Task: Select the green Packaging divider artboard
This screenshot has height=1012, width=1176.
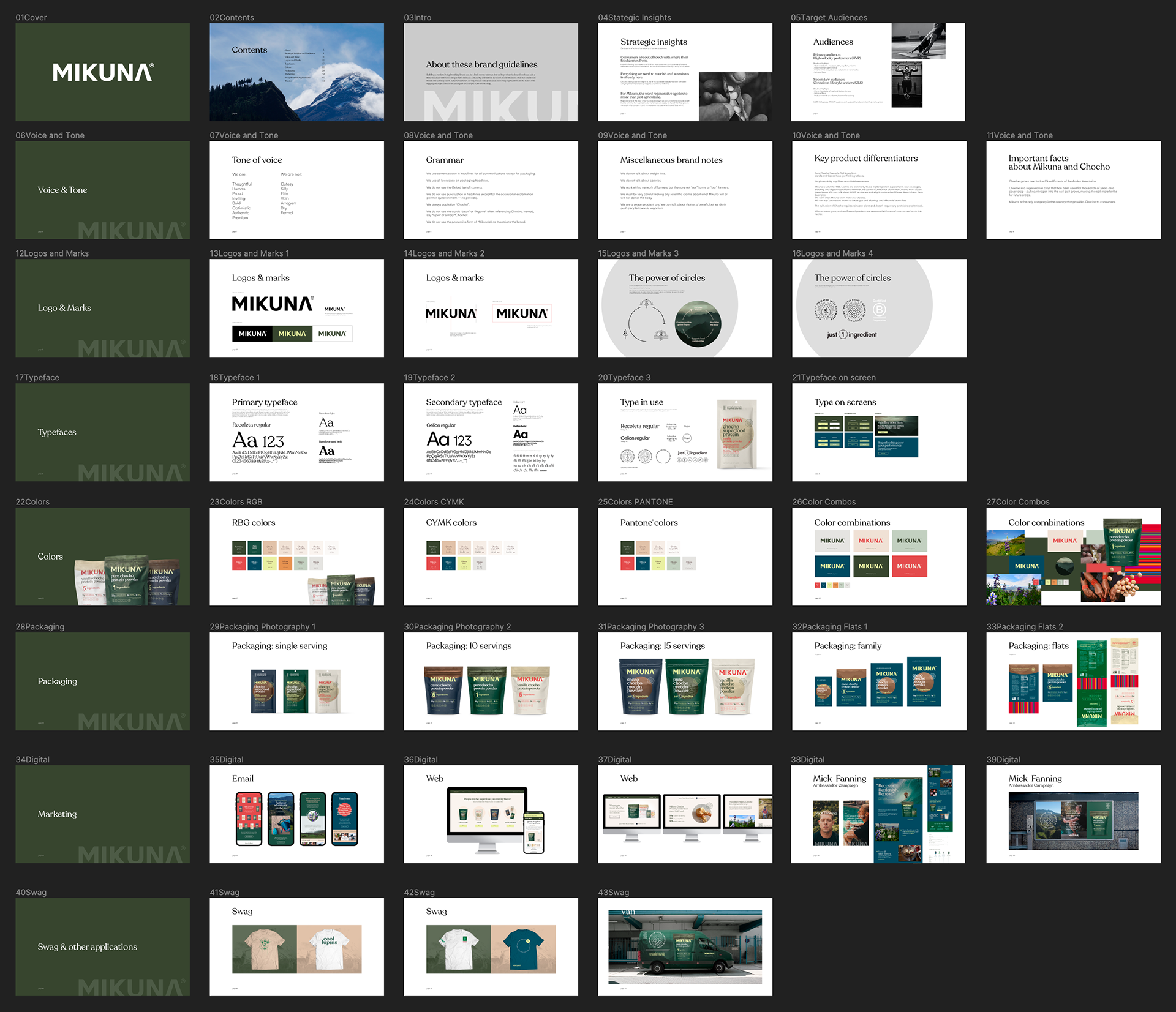Action: (x=102, y=681)
